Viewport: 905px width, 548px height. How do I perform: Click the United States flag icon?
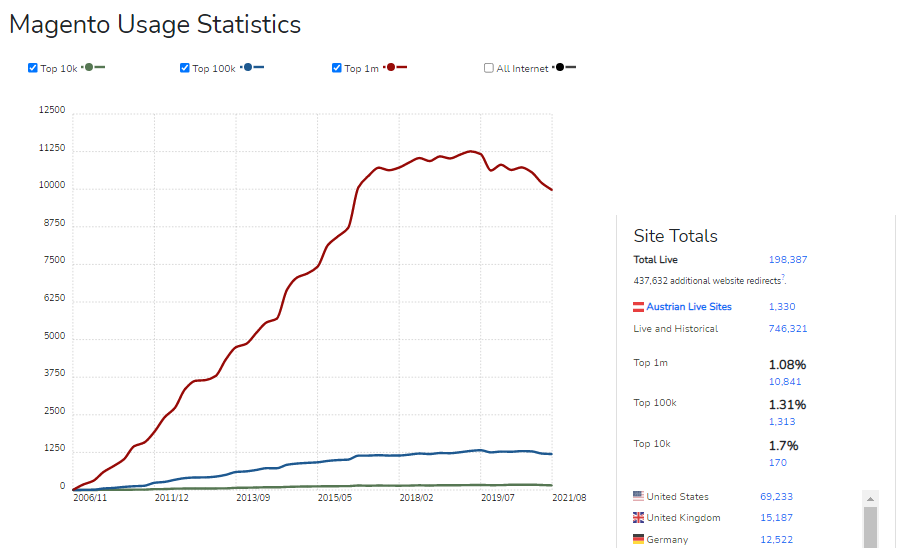click(639, 496)
